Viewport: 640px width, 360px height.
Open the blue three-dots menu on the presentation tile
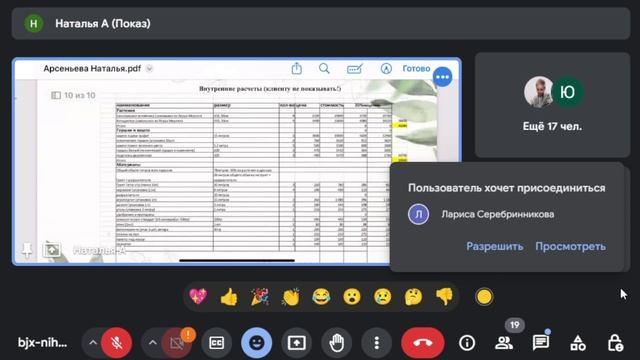point(443,77)
